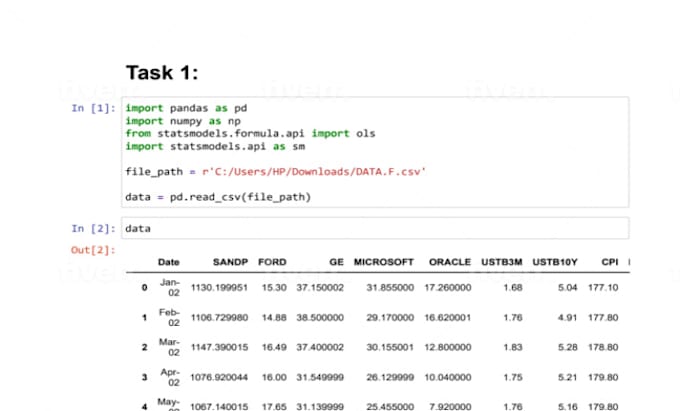680x411 pixels.
Task: Click the cell value '1130.199951'
Action: (219, 287)
